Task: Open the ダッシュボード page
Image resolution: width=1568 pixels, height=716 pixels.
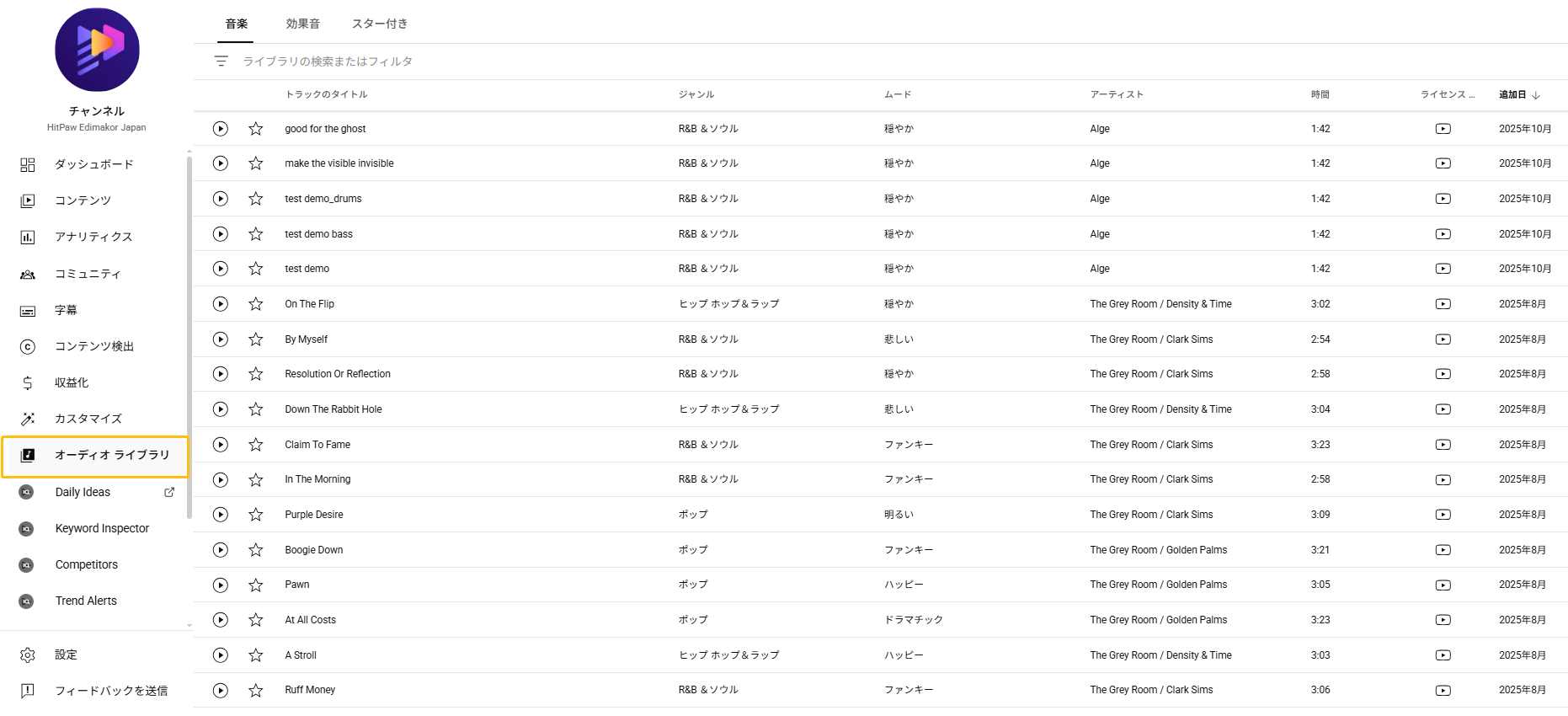Action: (93, 163)
